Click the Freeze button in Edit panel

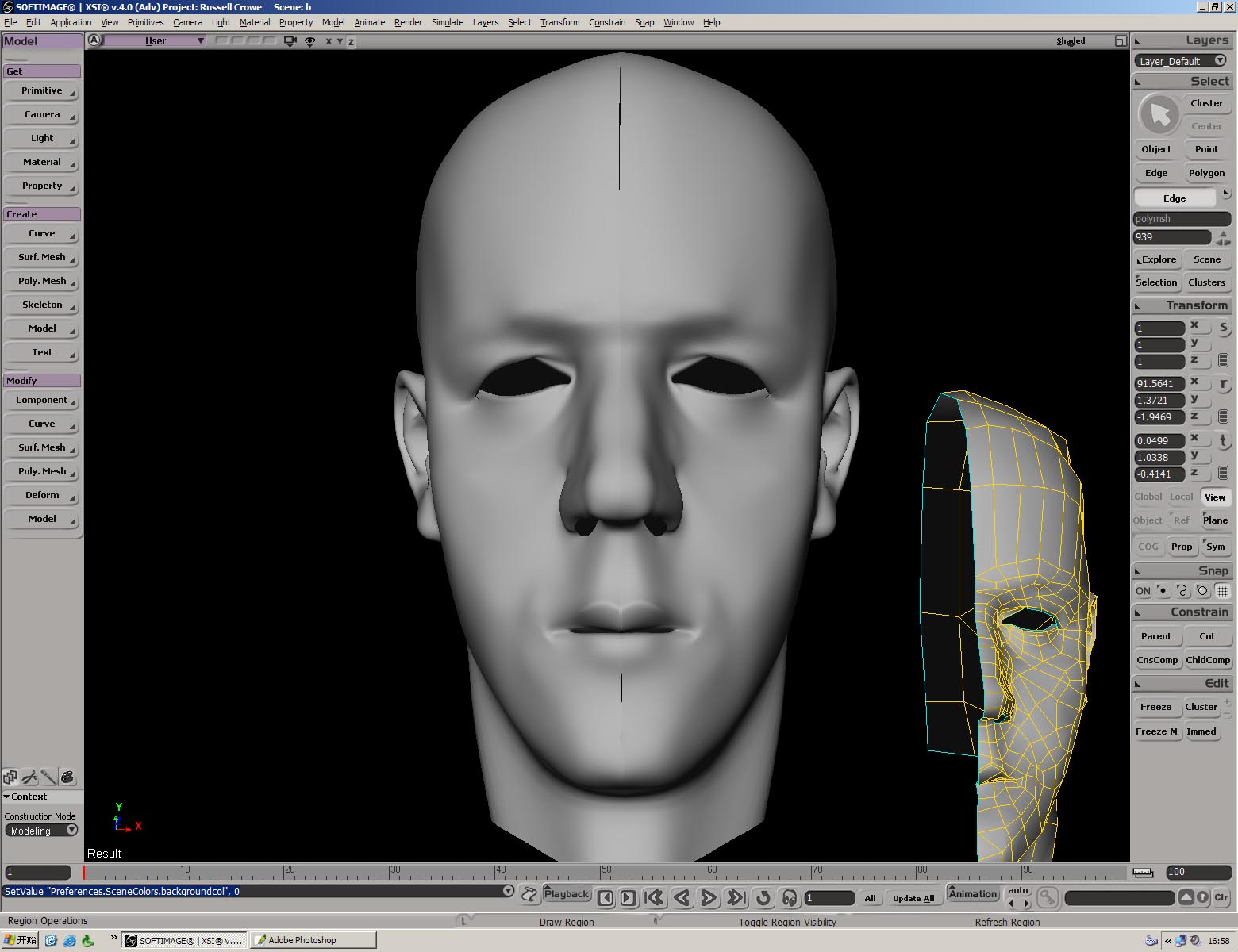click(1155, 707)
